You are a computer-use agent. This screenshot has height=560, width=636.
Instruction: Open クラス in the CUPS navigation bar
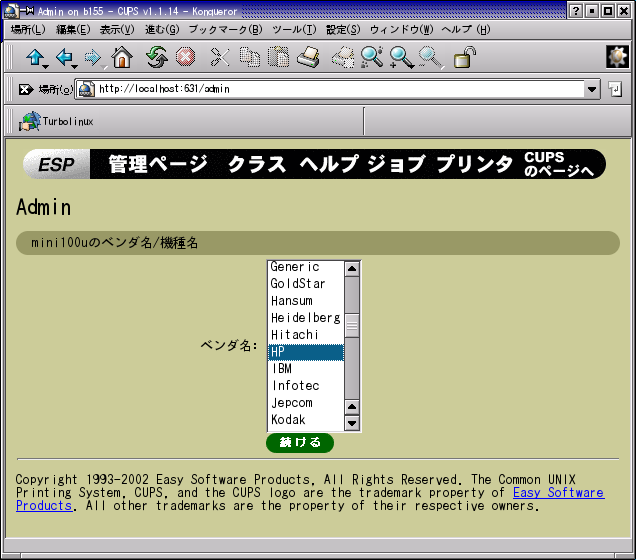257,164
